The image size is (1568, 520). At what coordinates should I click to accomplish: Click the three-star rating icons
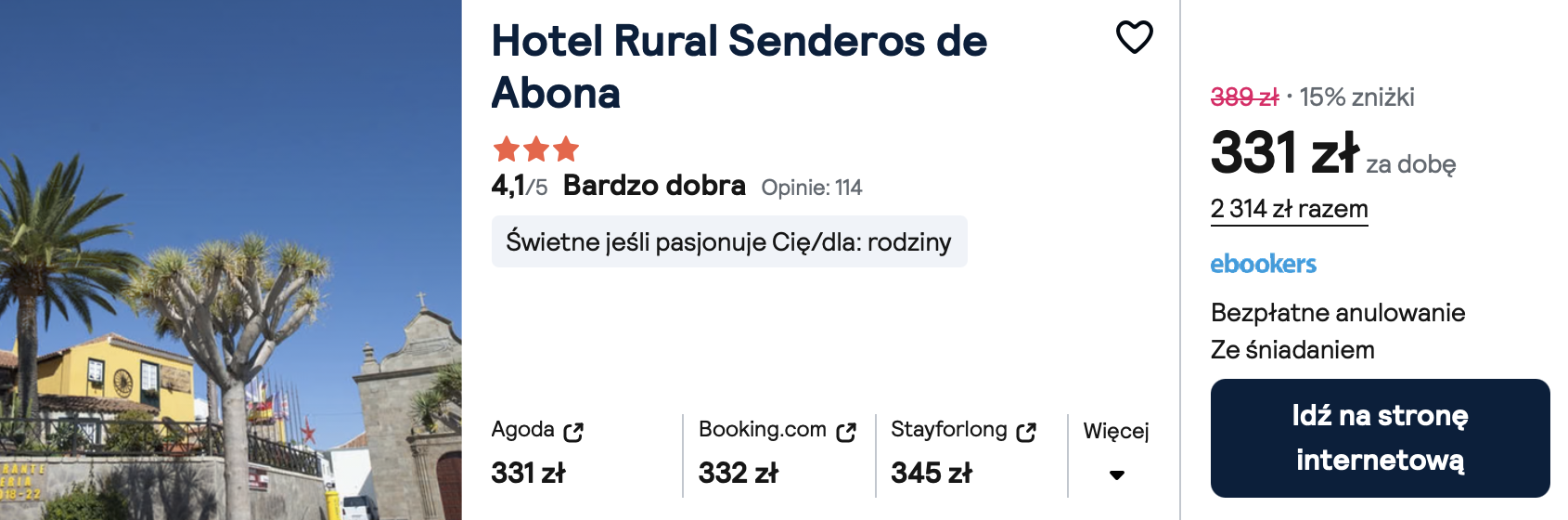click(x=536, y=149)
